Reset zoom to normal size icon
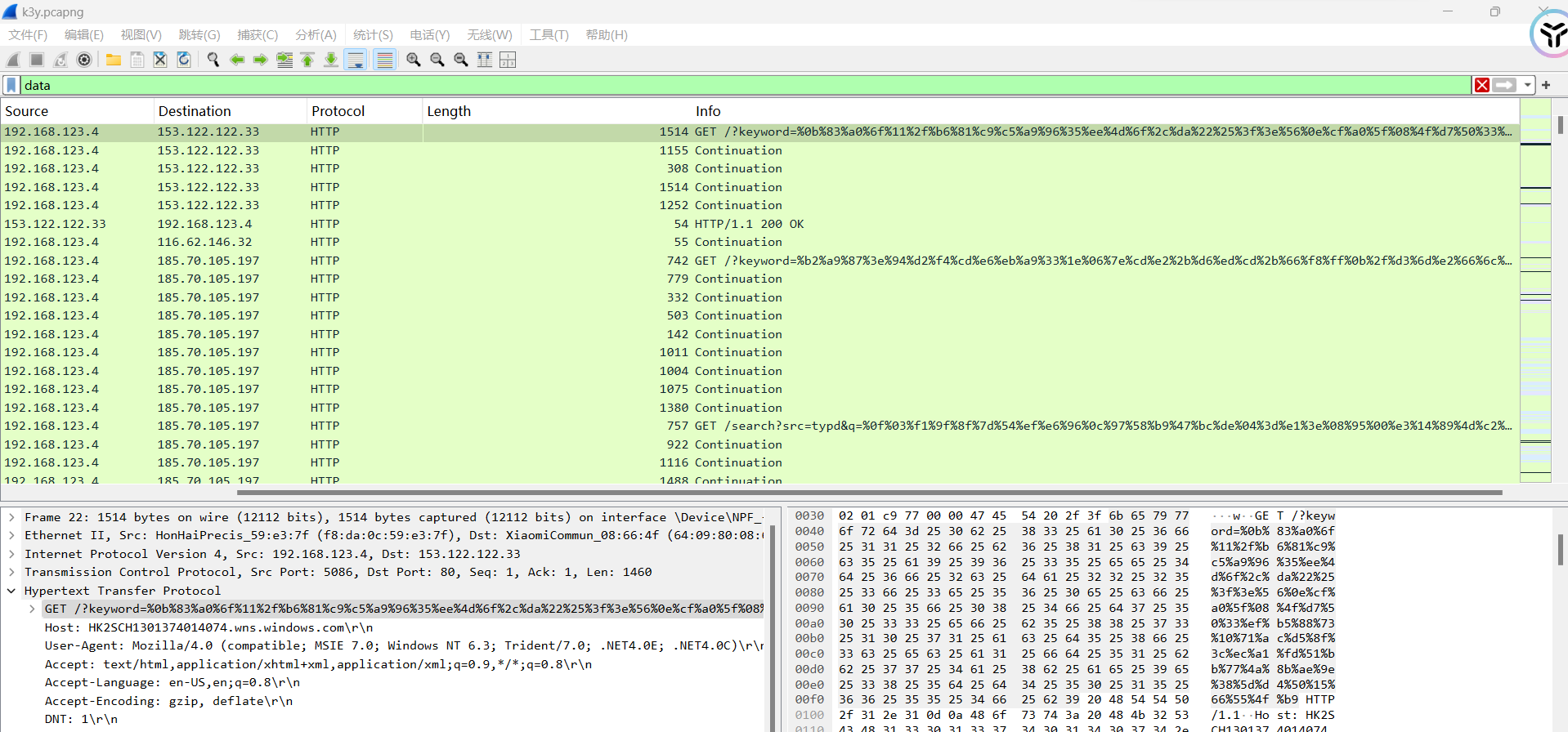This screenshot has width=1568, height=732. [x=461, y=60]
